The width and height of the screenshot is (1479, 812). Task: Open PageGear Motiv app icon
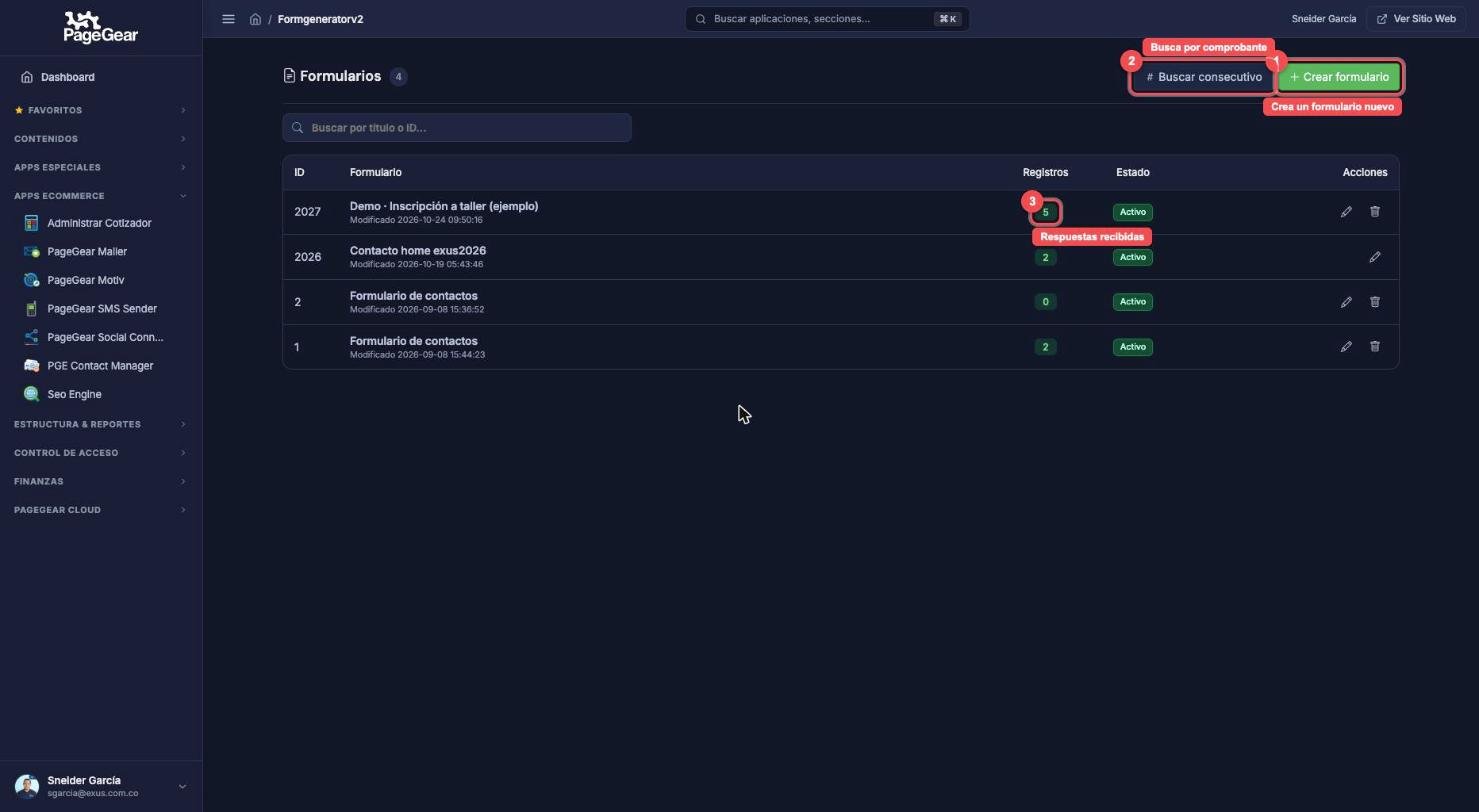tap(31, 280)
